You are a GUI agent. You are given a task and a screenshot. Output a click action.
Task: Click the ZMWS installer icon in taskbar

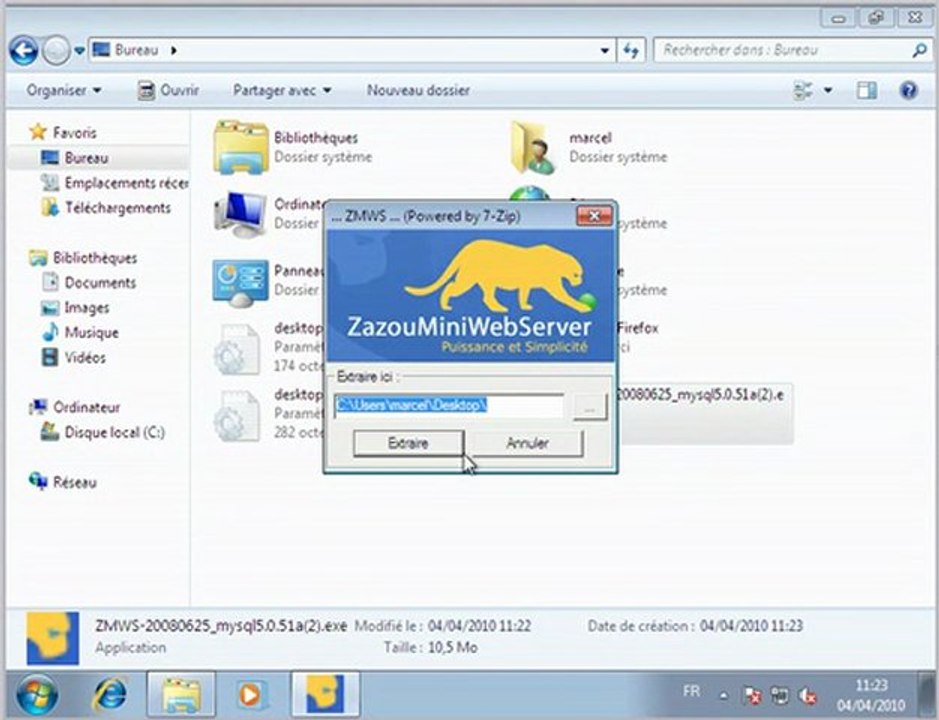pyautogui.click(x=325, y=695)
